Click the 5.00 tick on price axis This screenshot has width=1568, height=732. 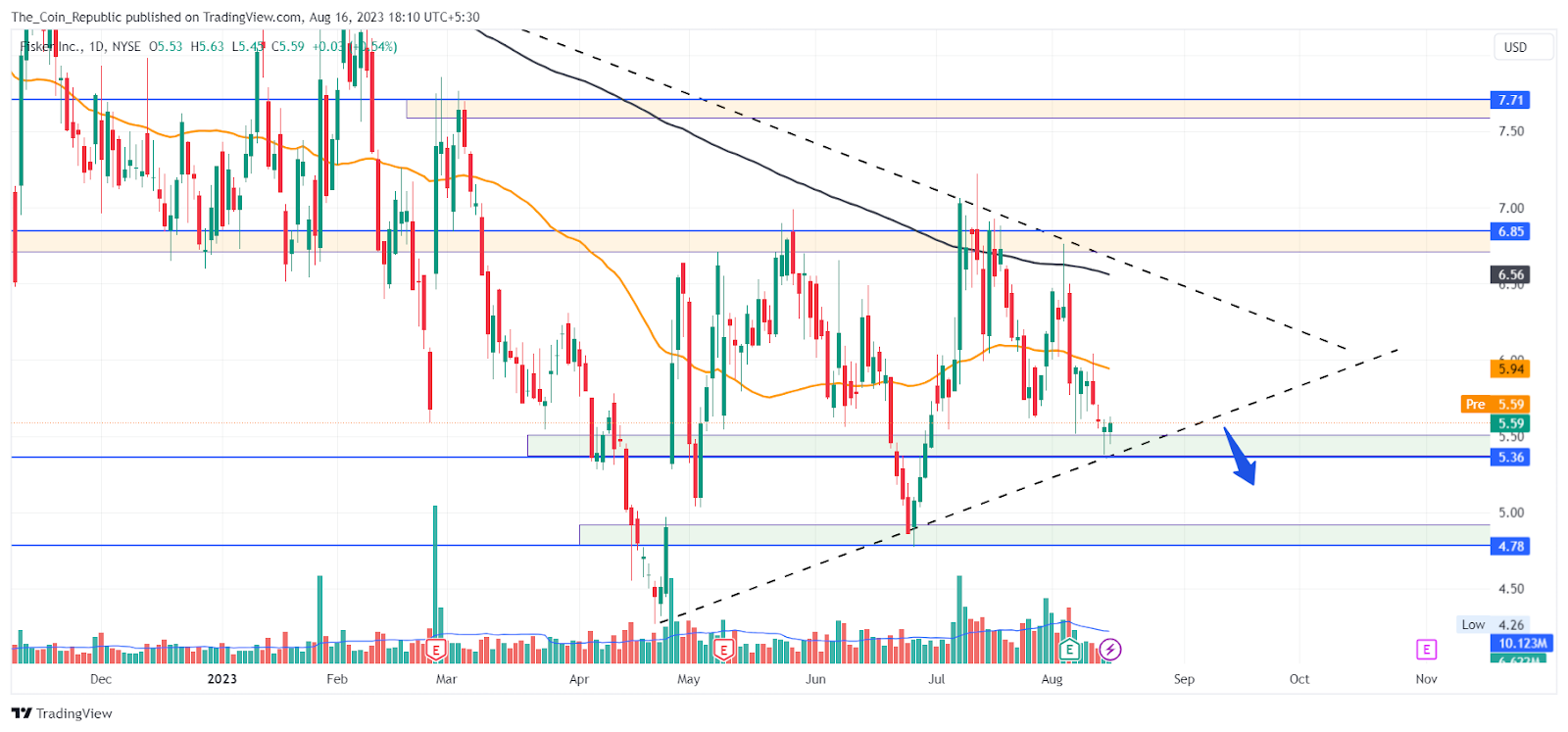tap(1511, 512)
